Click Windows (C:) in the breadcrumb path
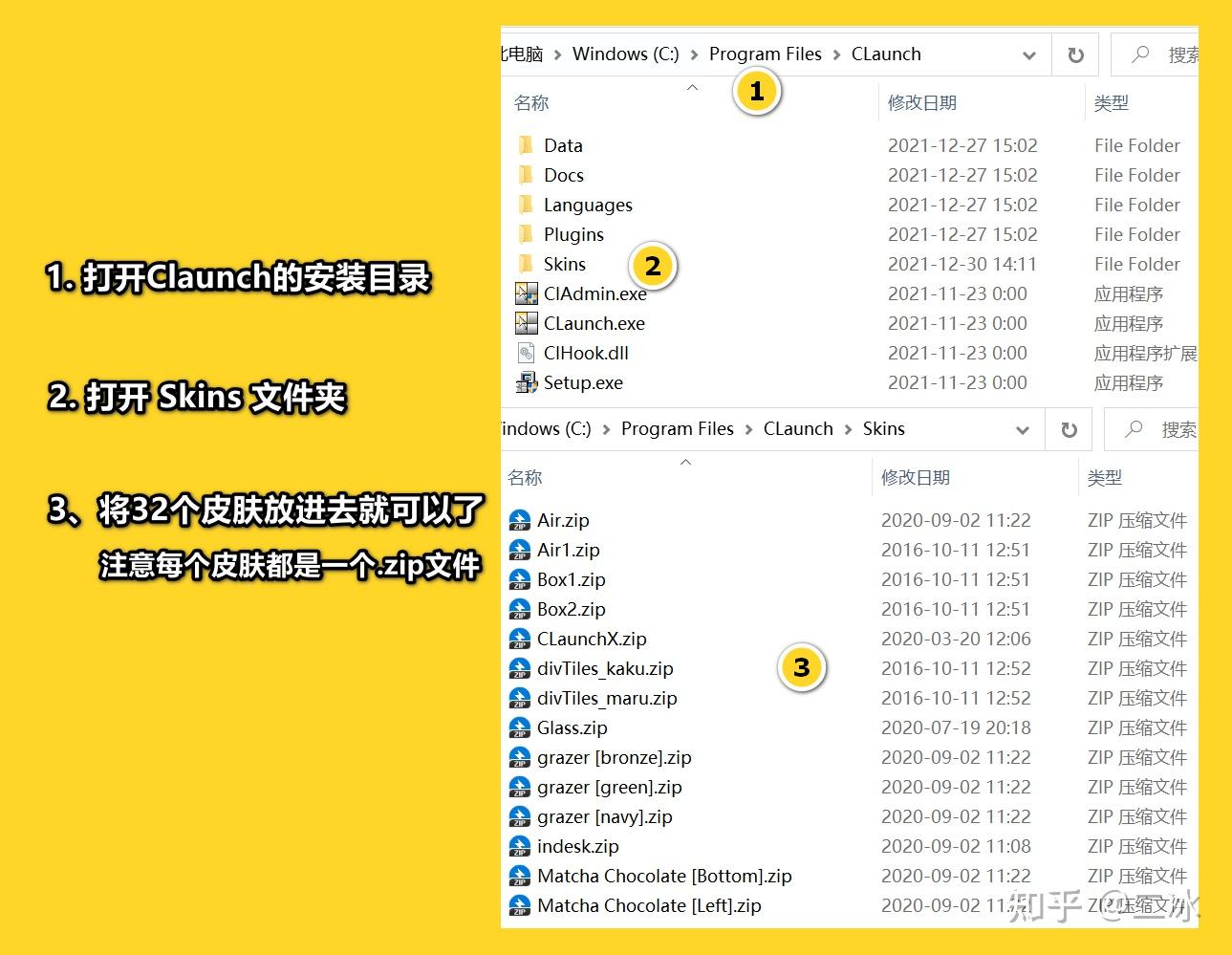 point(625,54)
